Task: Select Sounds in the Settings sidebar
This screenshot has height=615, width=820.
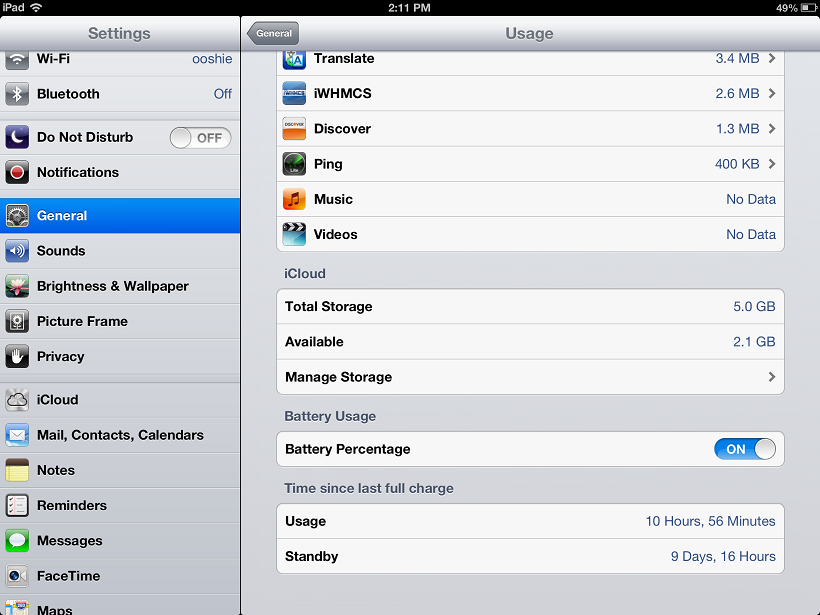Action: tap(120, 251)
